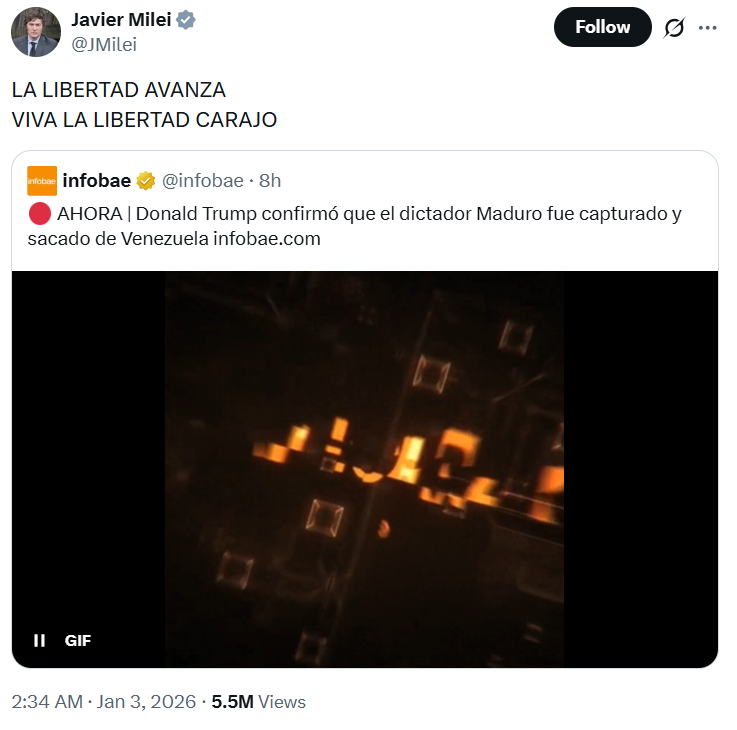Click the blue verified badge beside Javier Milei
This screenshot has width=737, height=730.
click(186, 20)
